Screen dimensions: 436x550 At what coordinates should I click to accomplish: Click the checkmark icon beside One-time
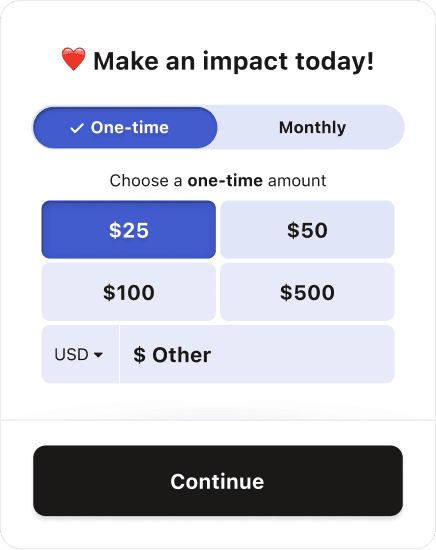(x=77, y=128)
